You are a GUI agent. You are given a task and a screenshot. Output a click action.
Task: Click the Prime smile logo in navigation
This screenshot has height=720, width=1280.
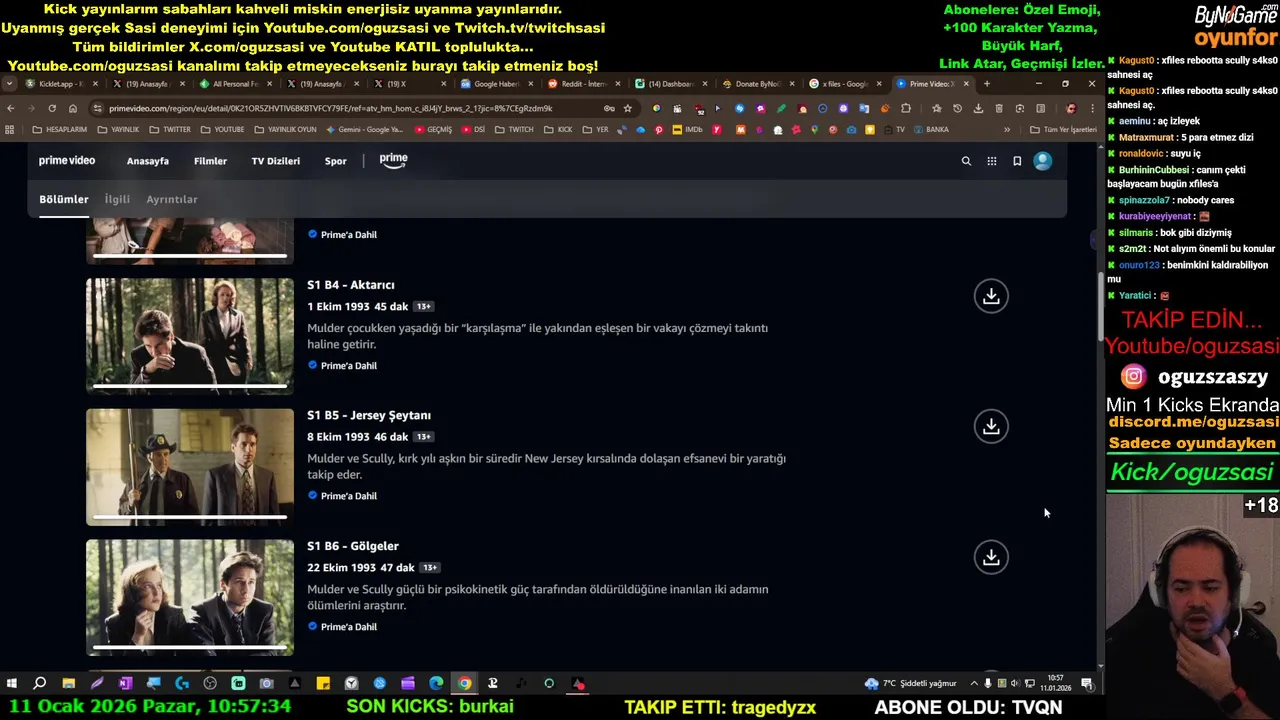(x=394, y=160)
